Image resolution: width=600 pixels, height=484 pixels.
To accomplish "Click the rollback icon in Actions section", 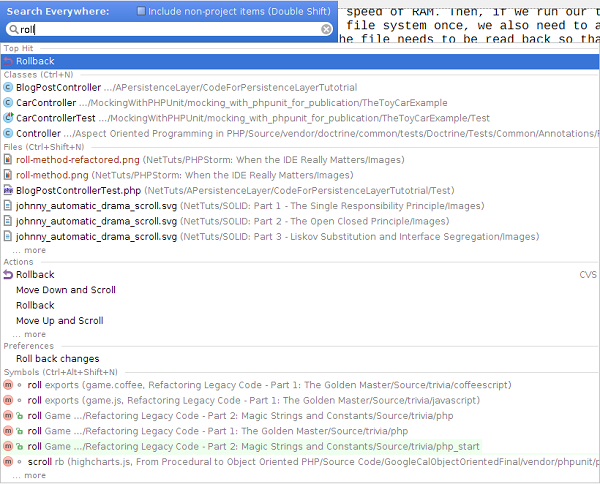I will 8,274.
